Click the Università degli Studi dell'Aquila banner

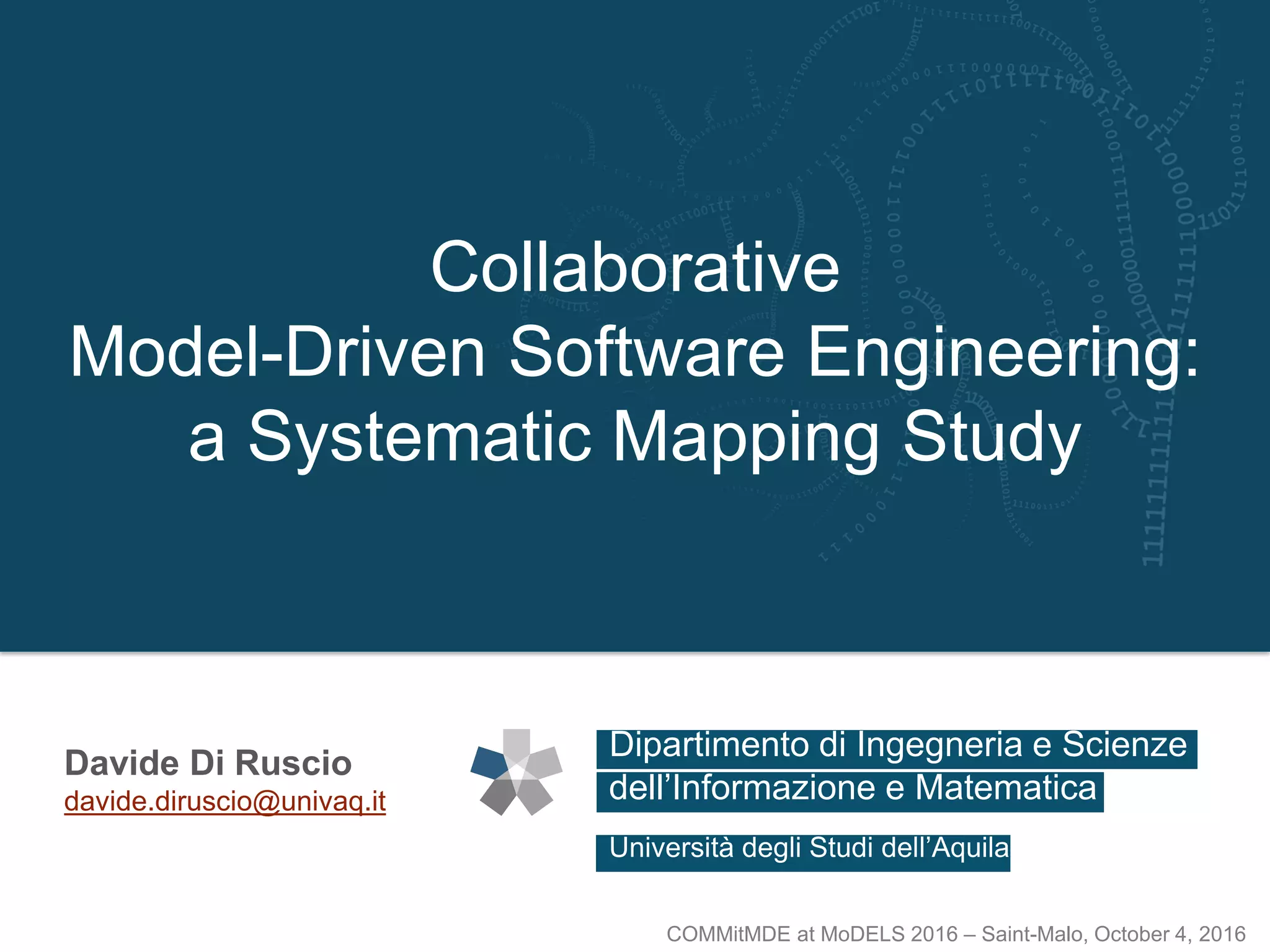802,852
